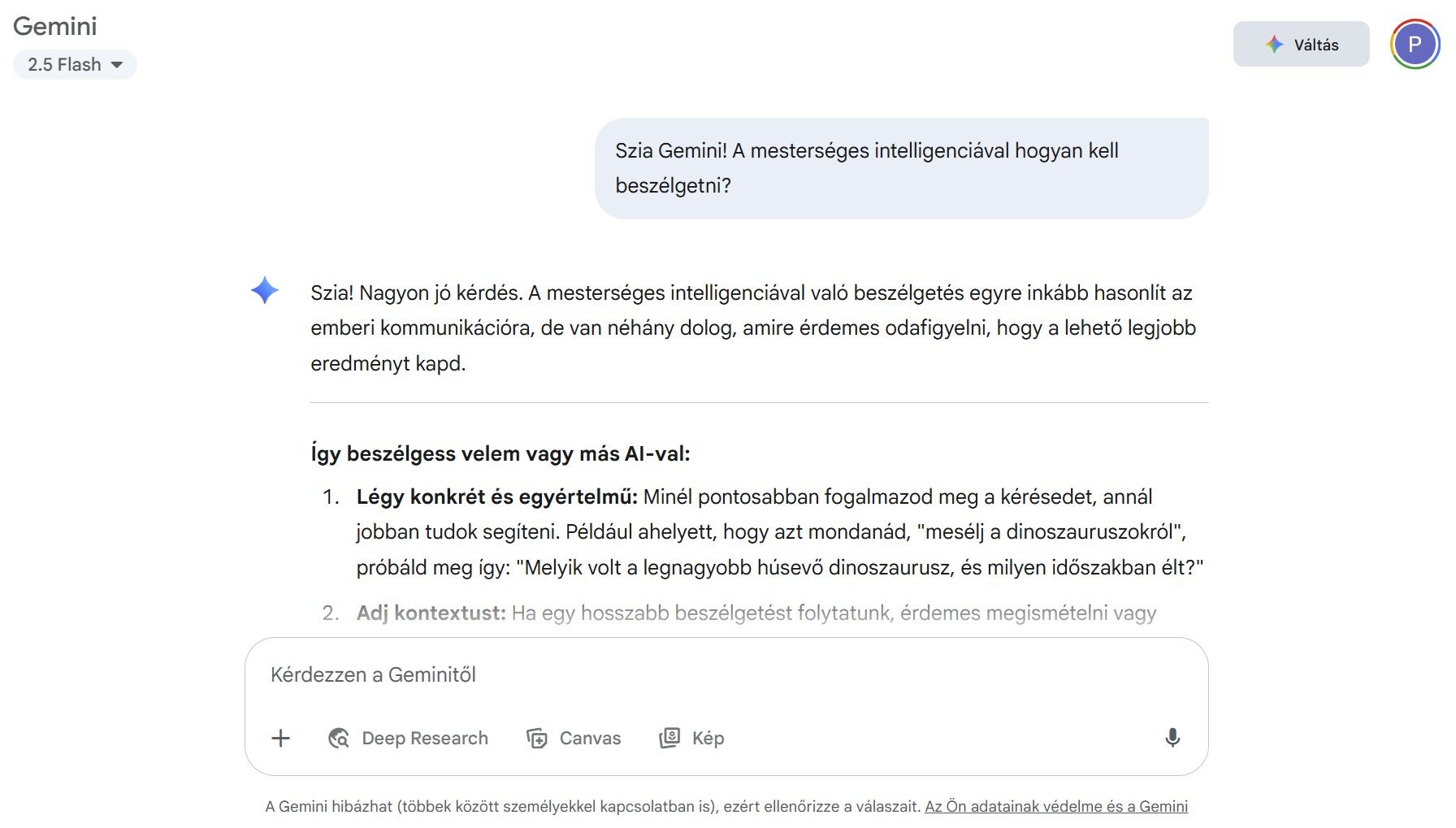Screen dimensions: 1456x828
Task: Open the Canvas tool
Action: (574, 738)
